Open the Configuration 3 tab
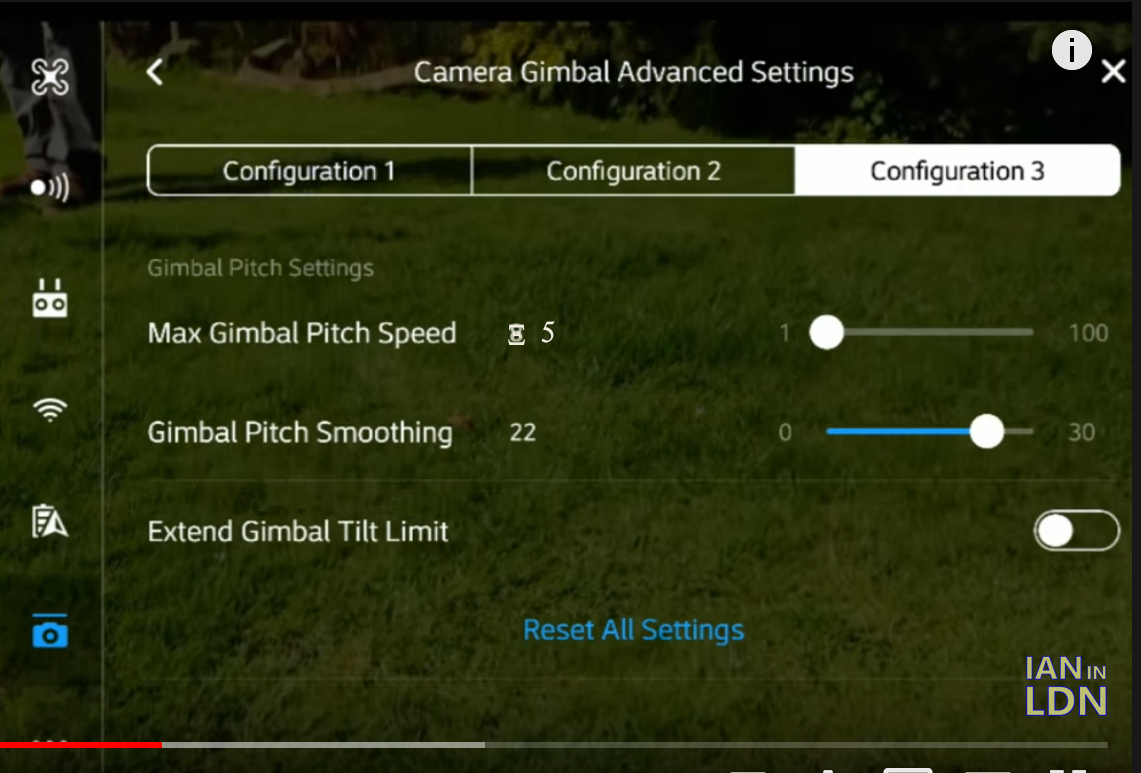The height and width of the screenshot is (773, 1141). click(x=957, y=170)
